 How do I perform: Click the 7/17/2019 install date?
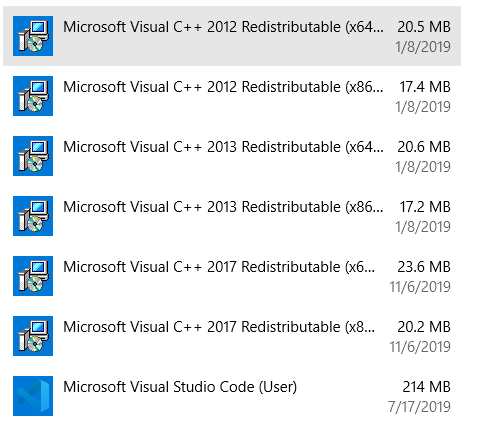pos(419,407)
